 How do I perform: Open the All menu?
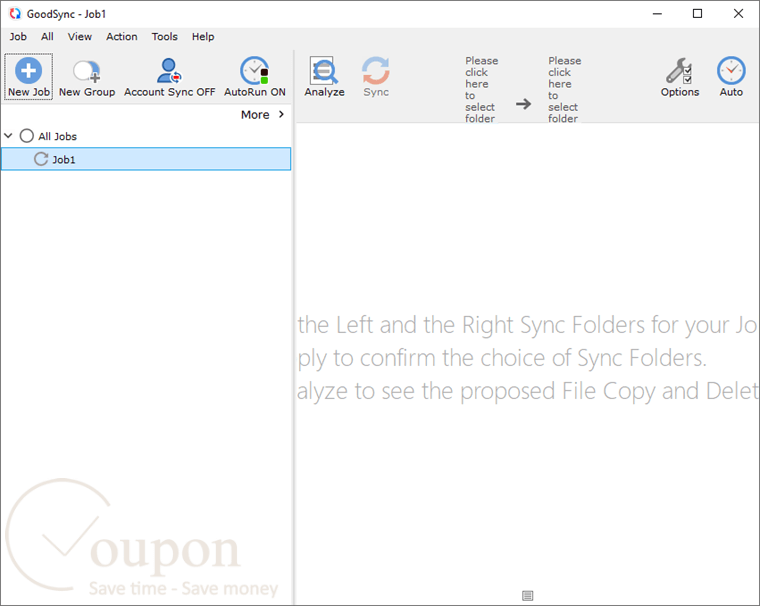(47, 36)
